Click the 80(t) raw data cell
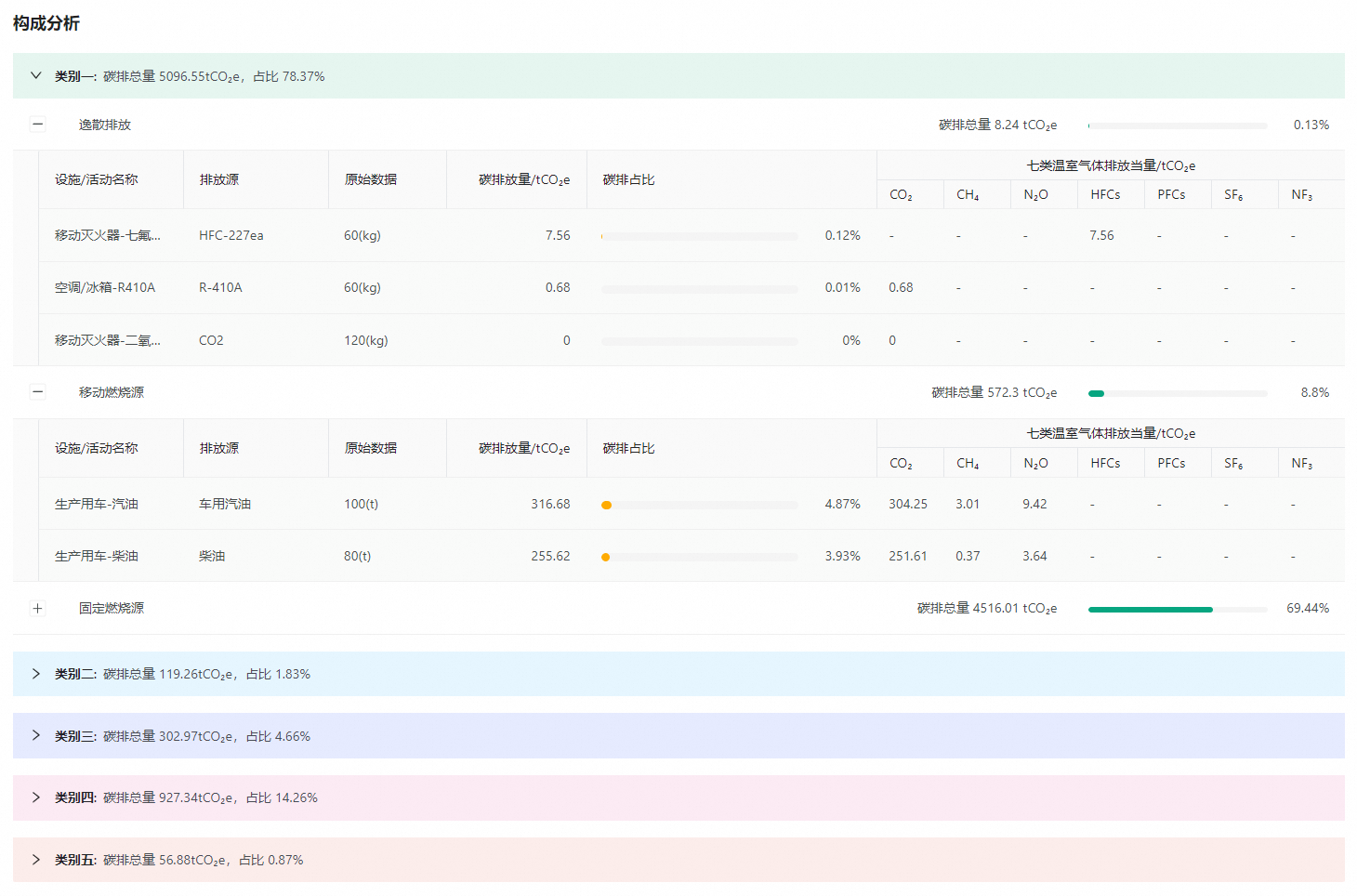Image resolution: width=1357 pixels, height=896 pixels. [x=357, y=556]
